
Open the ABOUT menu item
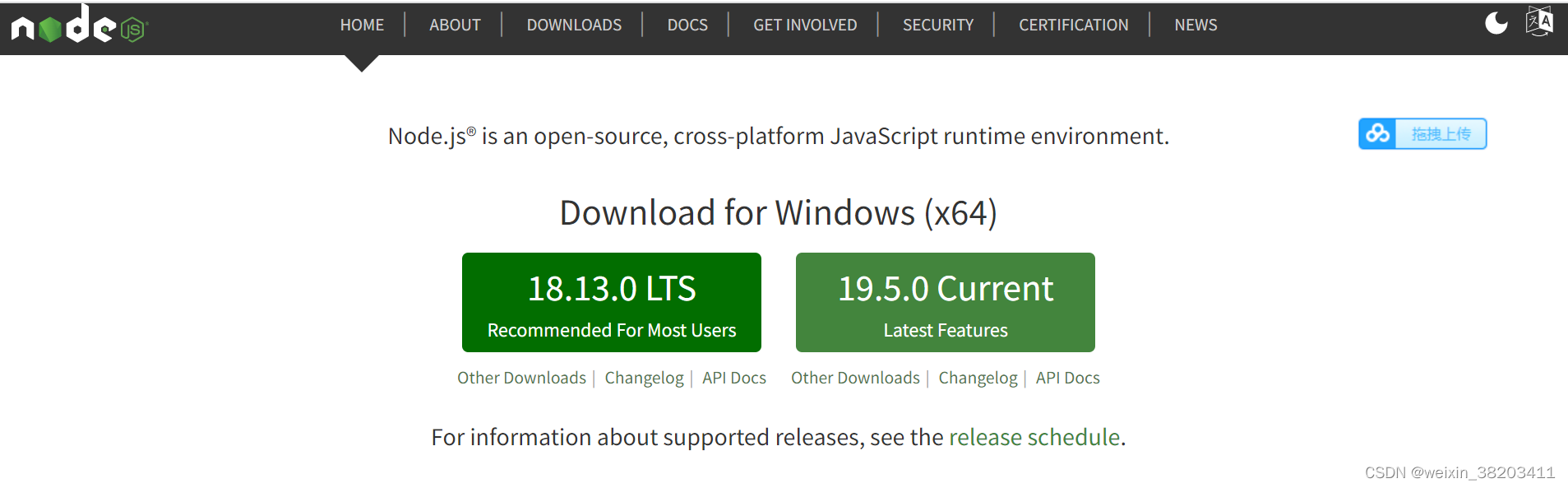click(x=455, y=26)
